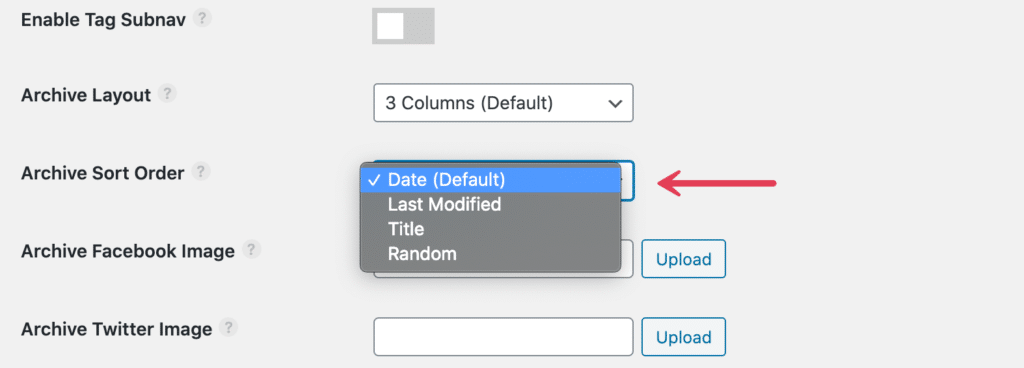
Task: Click the question mark next to Archive Sort Order
Action: point(201,172)
